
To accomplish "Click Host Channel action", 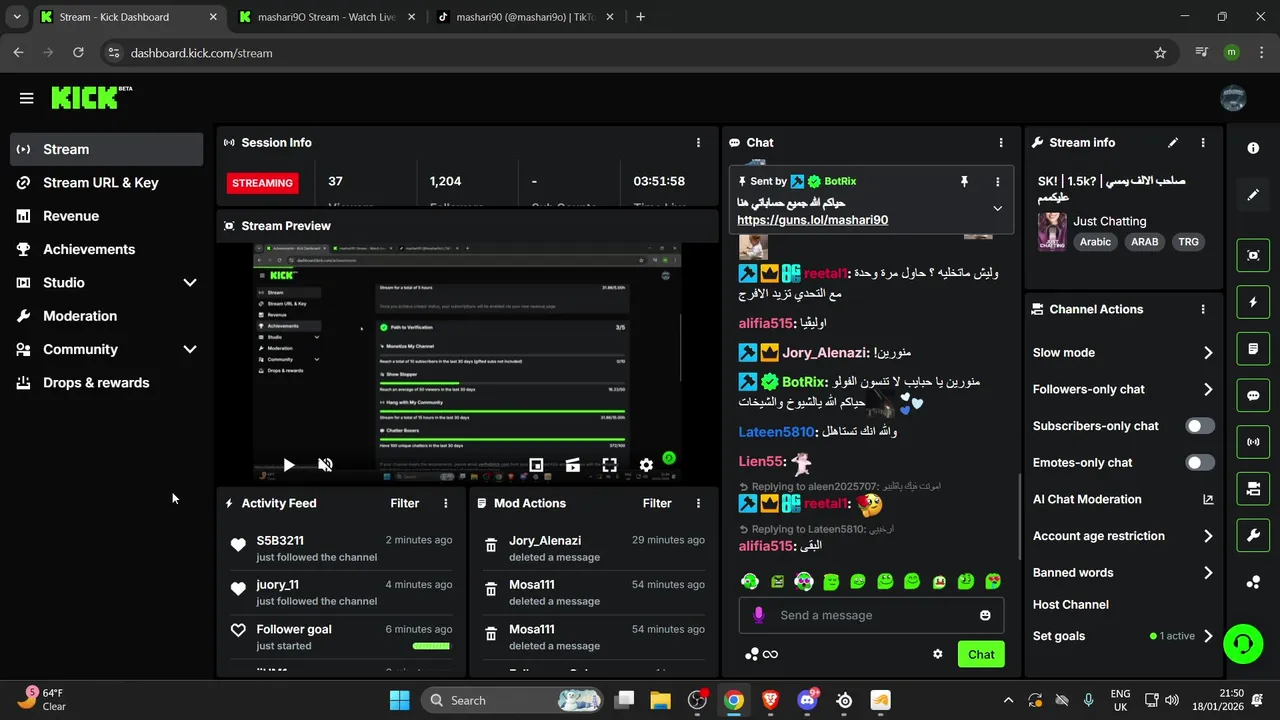I will pos(1071,605).
